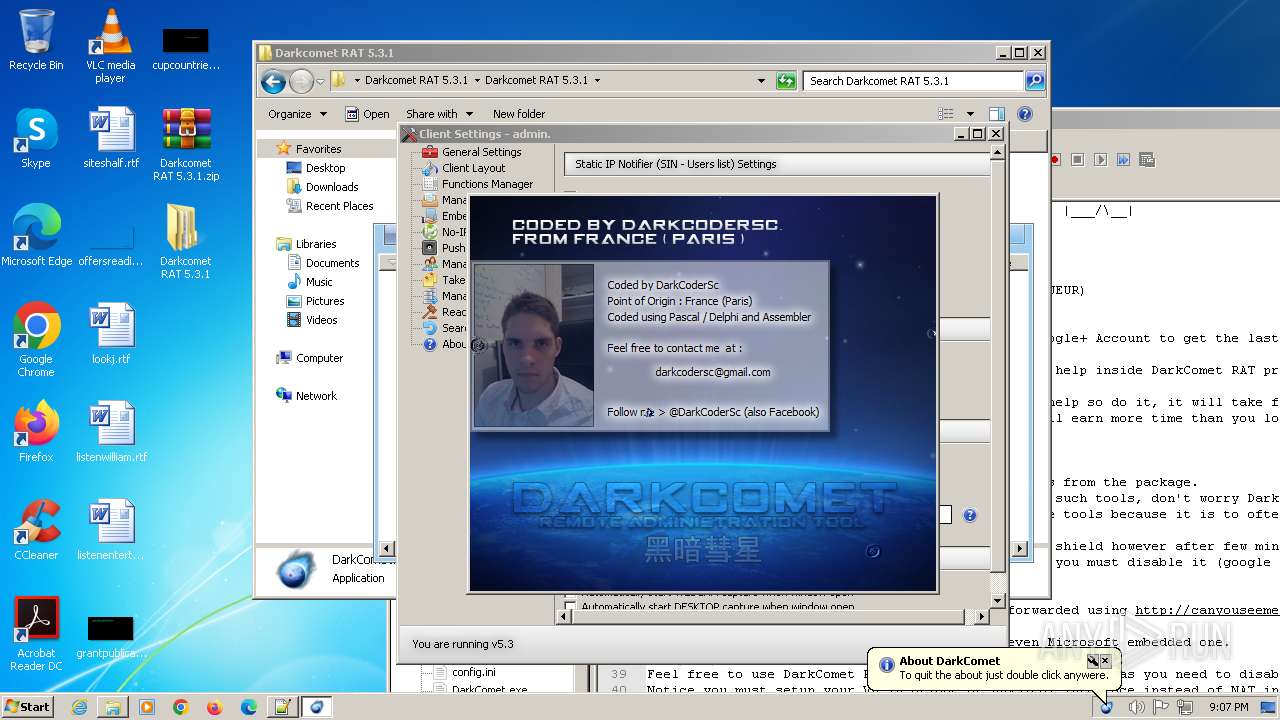Click the gavel icon in settings tree
Viewport: 1280px width, 720px height.
coord(430,312)
